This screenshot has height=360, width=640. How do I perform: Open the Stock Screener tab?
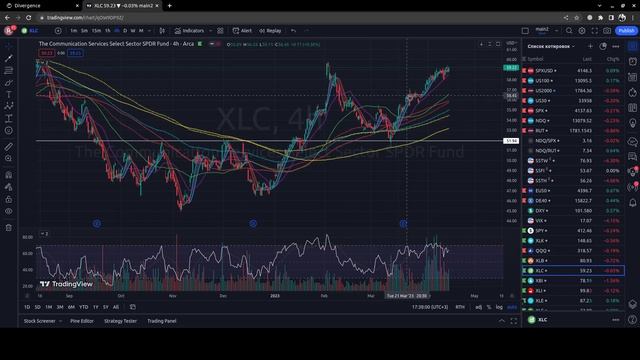[40, 321]
